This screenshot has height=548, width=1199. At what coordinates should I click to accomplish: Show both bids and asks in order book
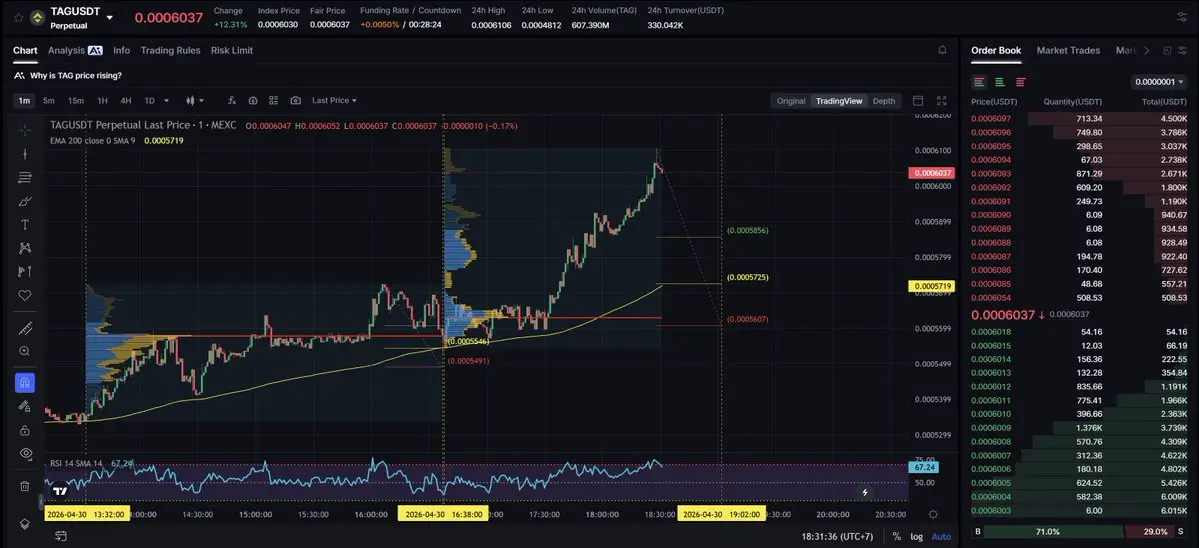pos(979,82)
